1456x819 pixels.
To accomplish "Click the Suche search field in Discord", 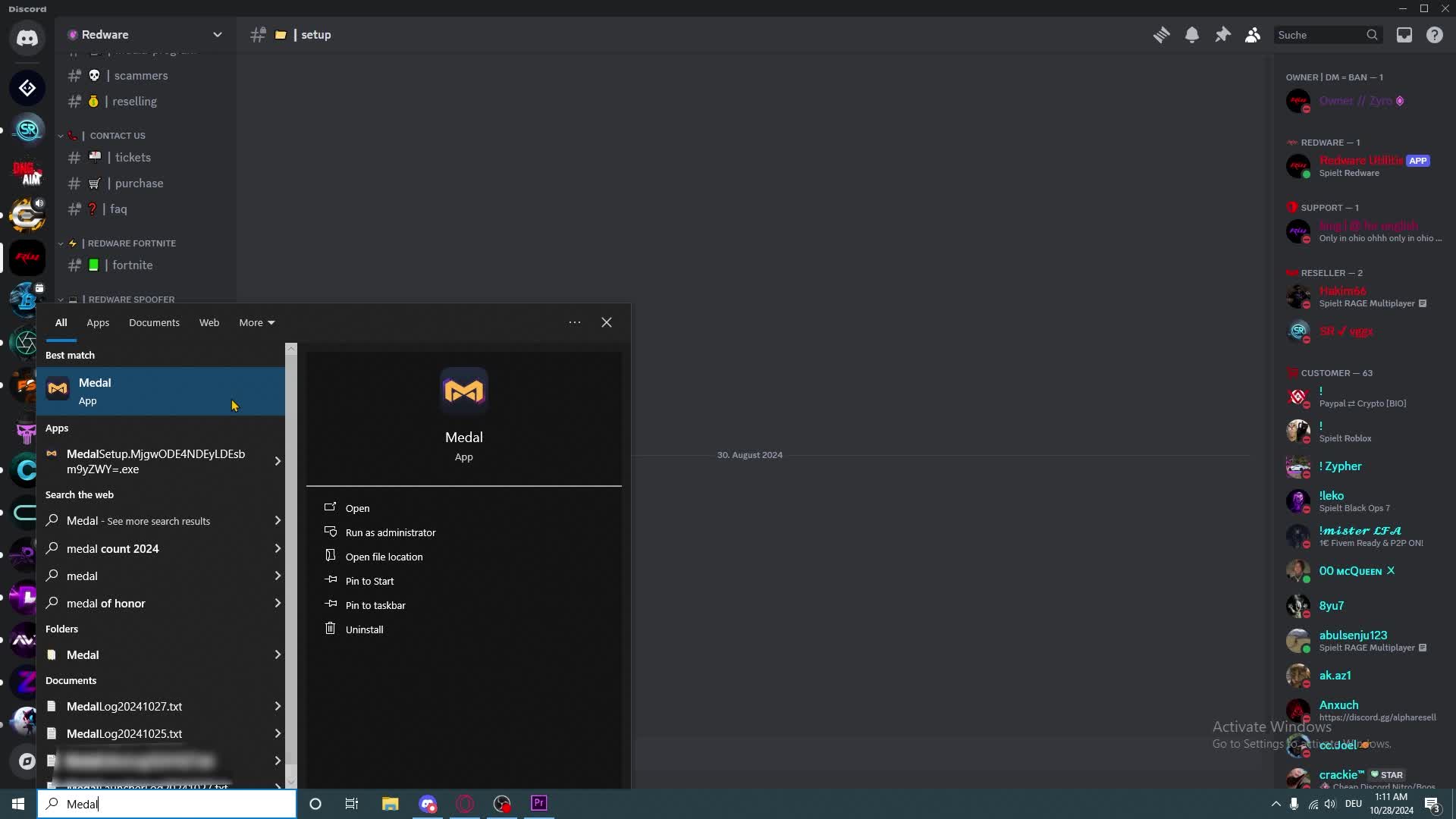I will click(x=1319, y=35).
